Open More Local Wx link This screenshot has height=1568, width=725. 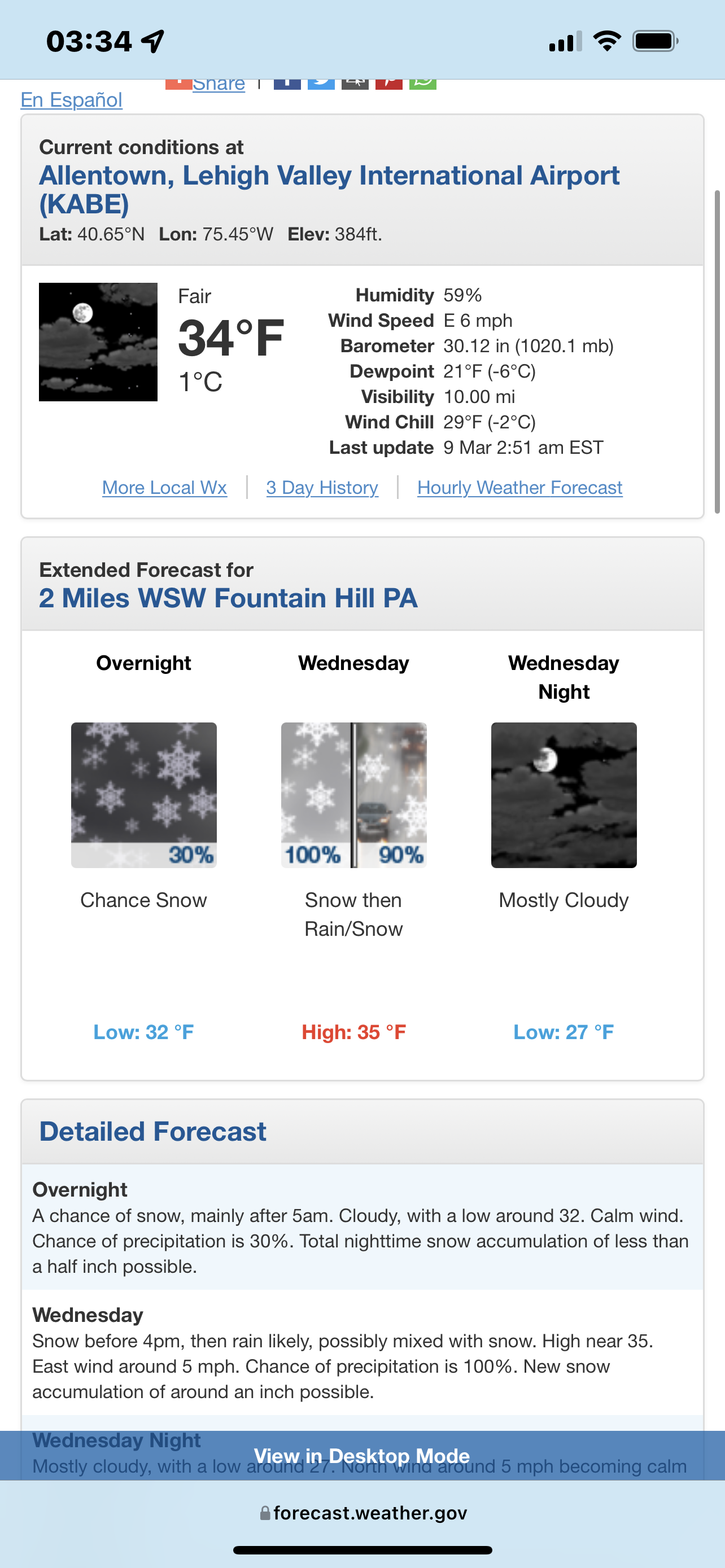point(164,488)
